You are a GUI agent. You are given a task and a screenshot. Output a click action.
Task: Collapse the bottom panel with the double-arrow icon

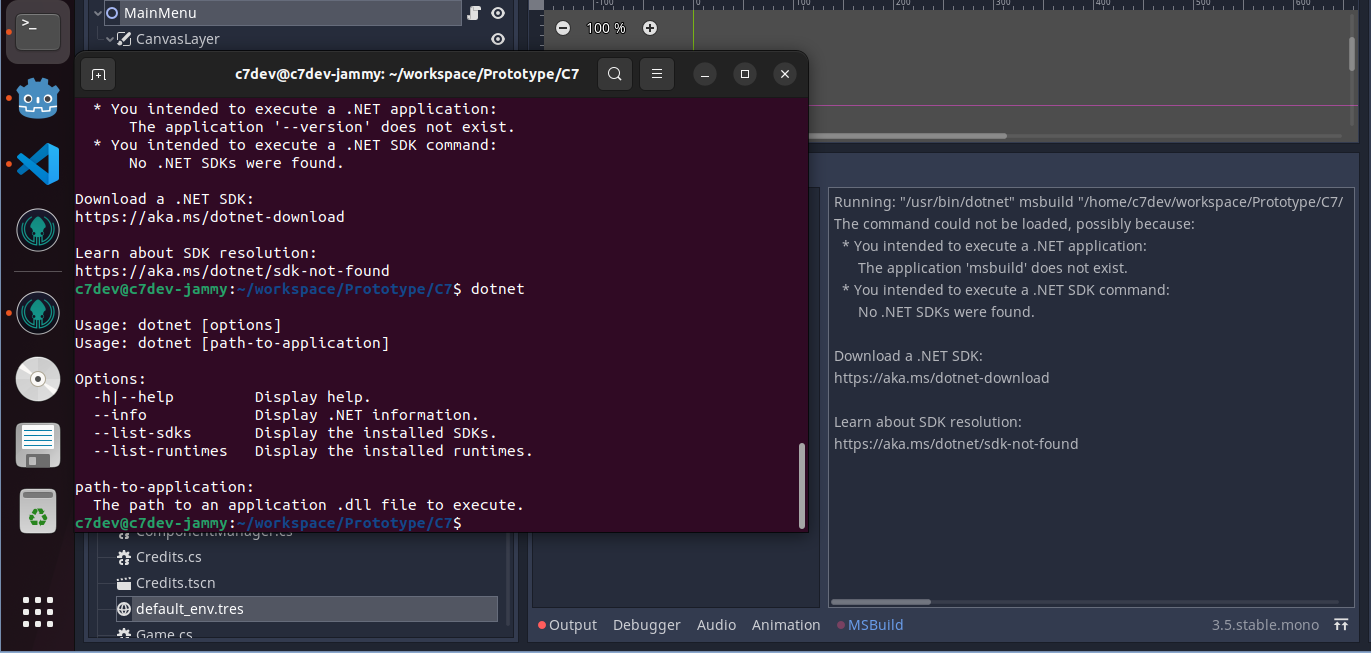[1342, 624]
